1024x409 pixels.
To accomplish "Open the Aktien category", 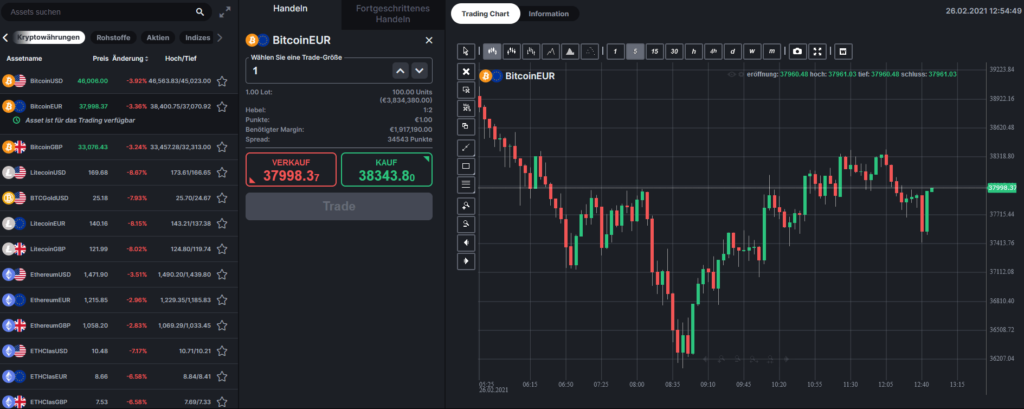I will 157,37.
